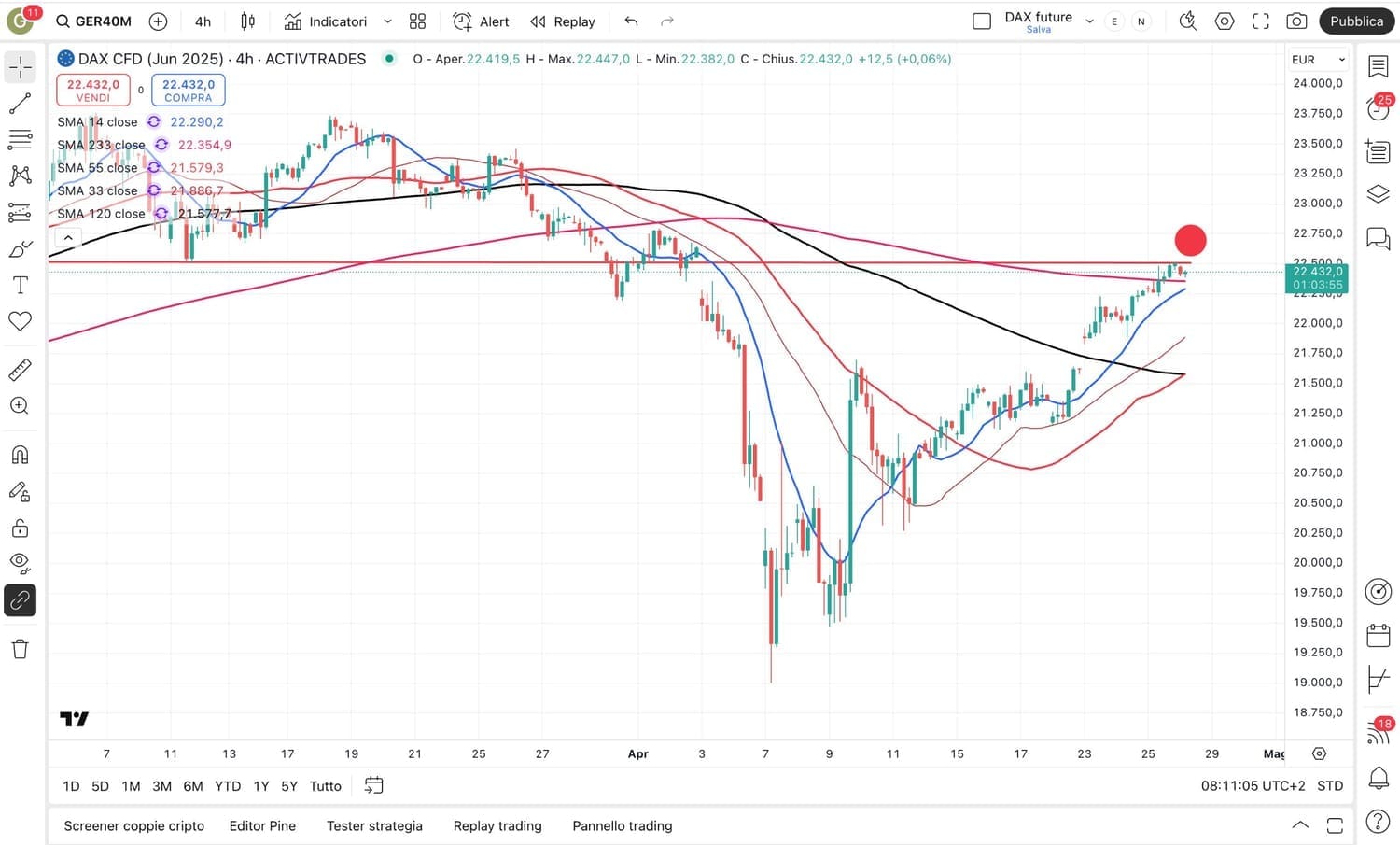
Task: Open the alerts bell panel
Action: pyautogui.click(x=1378, y=777)
